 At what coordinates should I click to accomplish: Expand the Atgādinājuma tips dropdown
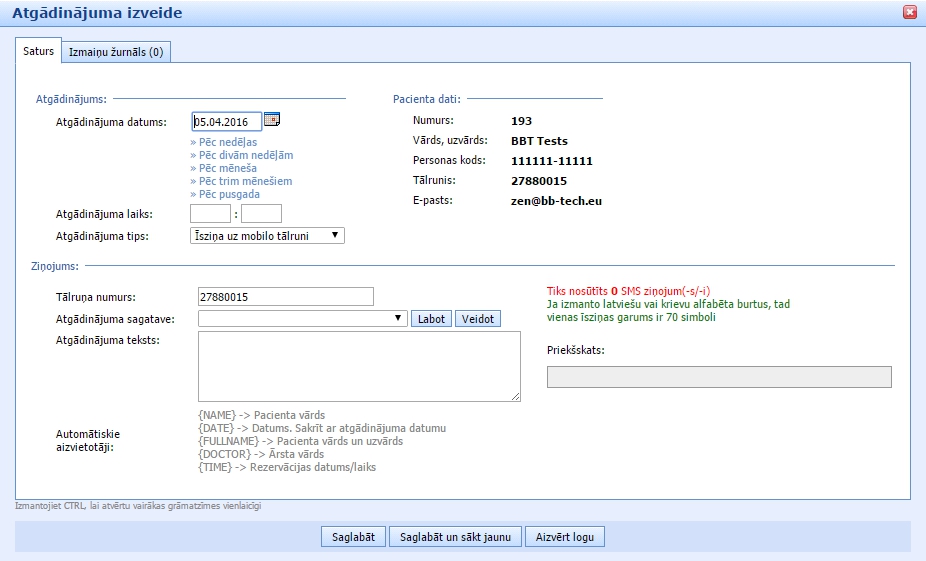(267, 235)
